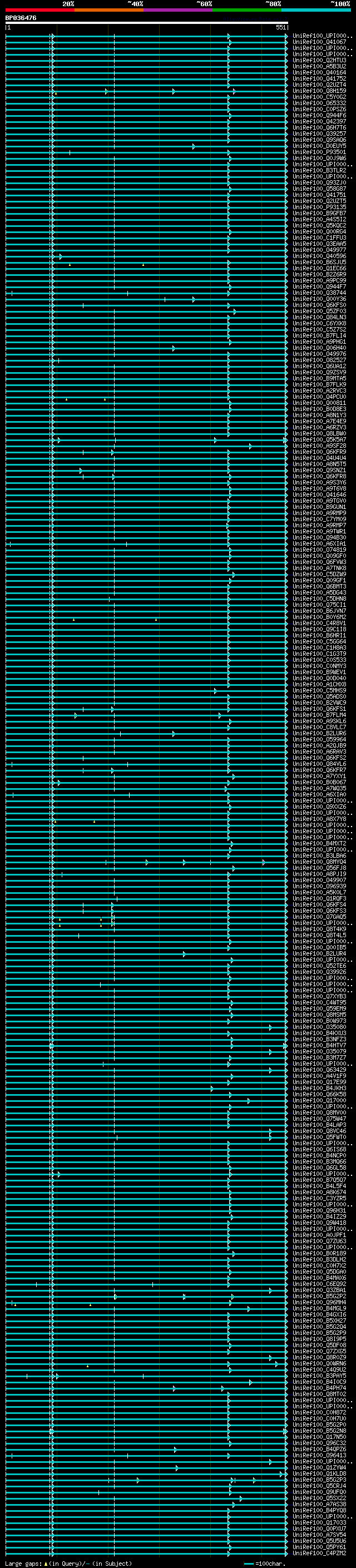This screenshot has width=356, height=1568.
Task: Select hit UniRef100_Q6H7T6
Action: coord(319,128)
